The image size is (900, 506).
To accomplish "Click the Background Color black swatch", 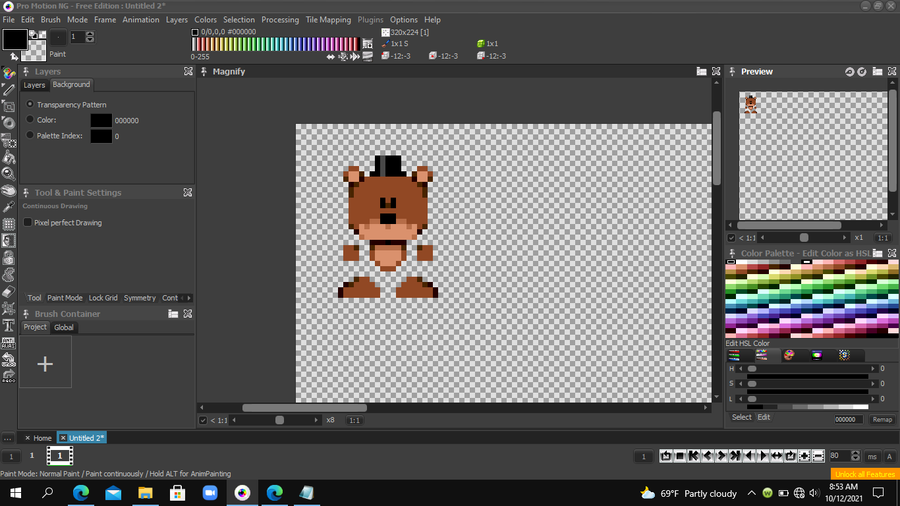I will point(101,120).
